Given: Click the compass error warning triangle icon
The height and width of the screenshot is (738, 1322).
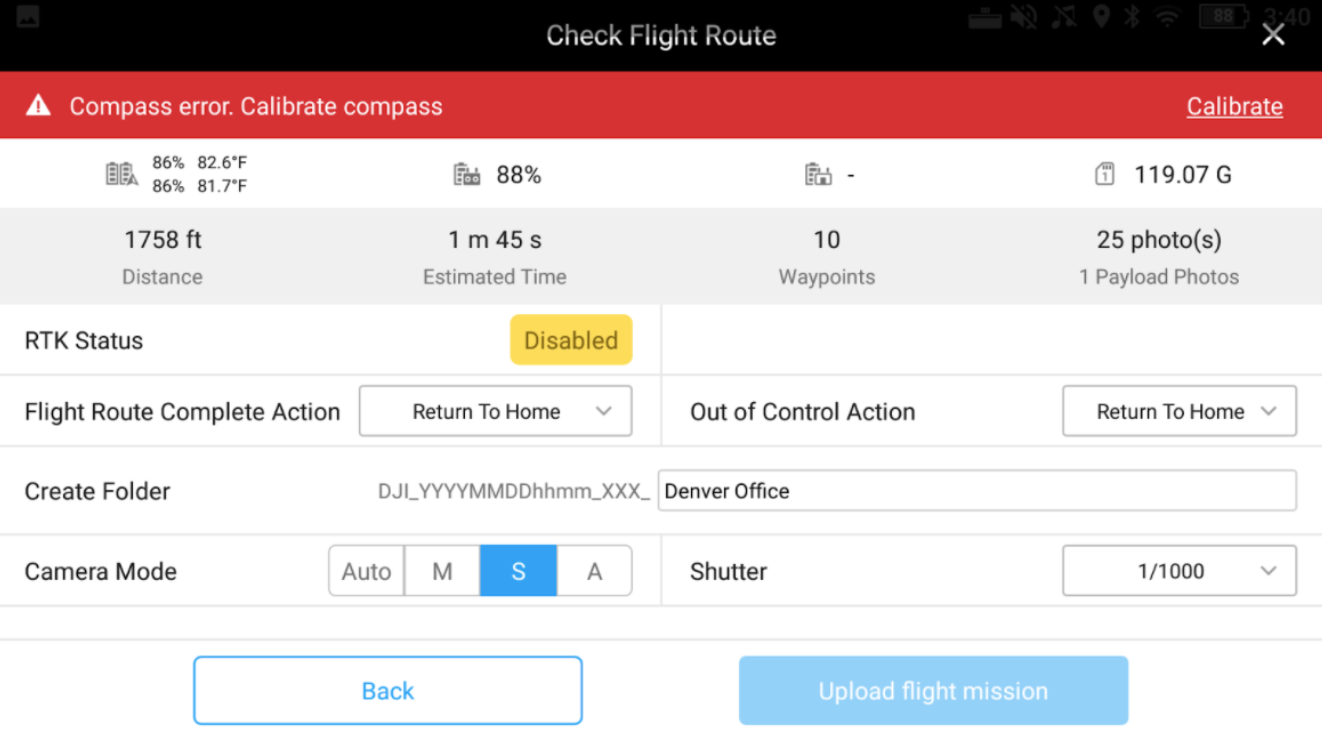Looking at the screenshot, I should (x=38, y=106).
